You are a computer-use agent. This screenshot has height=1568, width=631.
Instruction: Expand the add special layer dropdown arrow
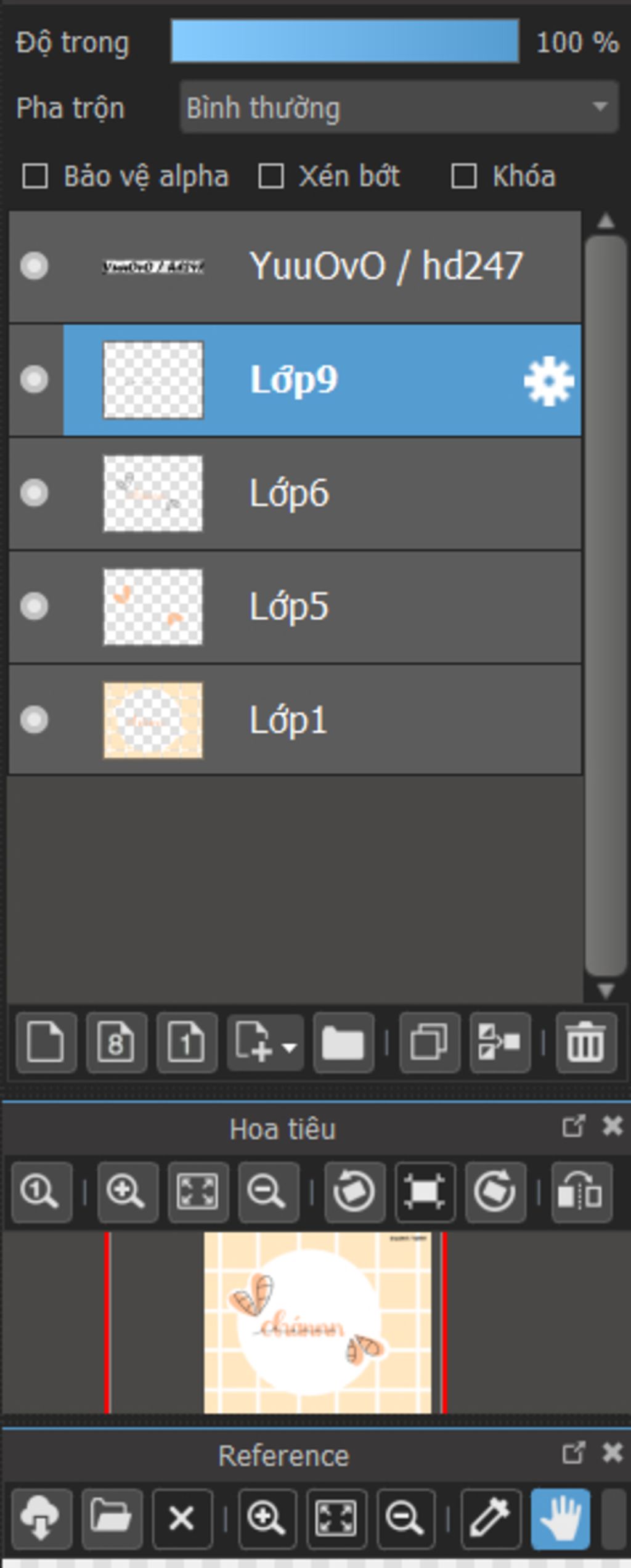[x=289, y=1046]
